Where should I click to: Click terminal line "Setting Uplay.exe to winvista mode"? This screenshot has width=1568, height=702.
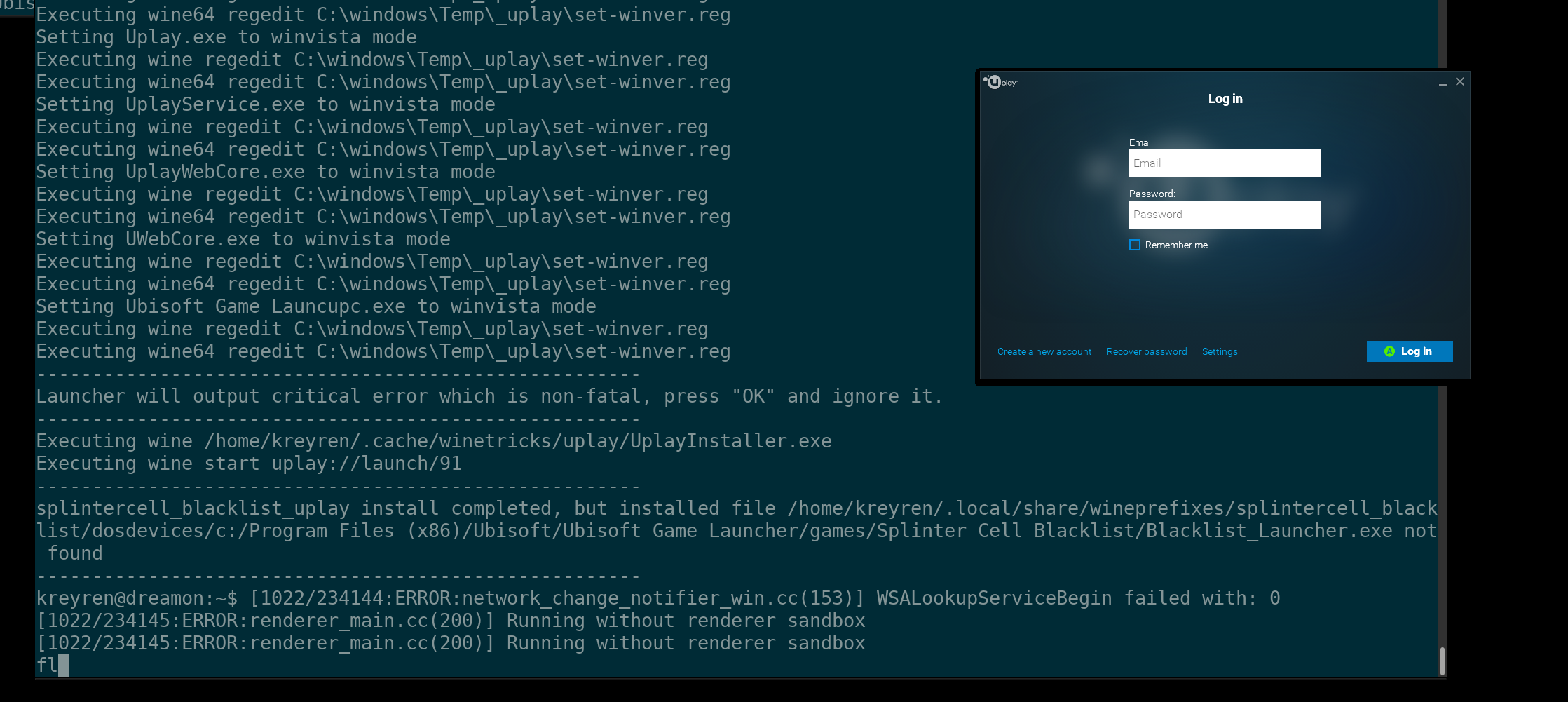point(226,37)
